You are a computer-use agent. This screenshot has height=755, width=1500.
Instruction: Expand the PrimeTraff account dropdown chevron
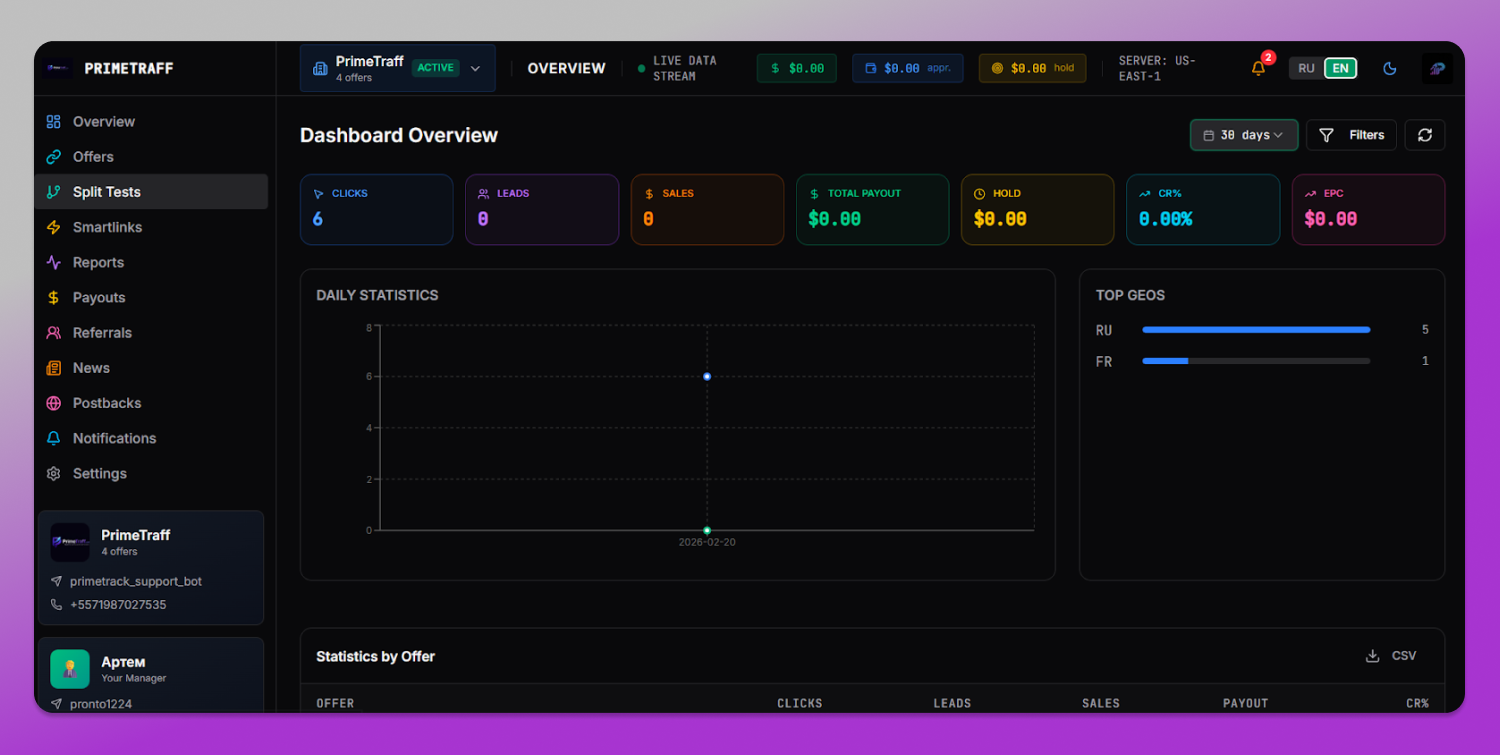[475, 68]
